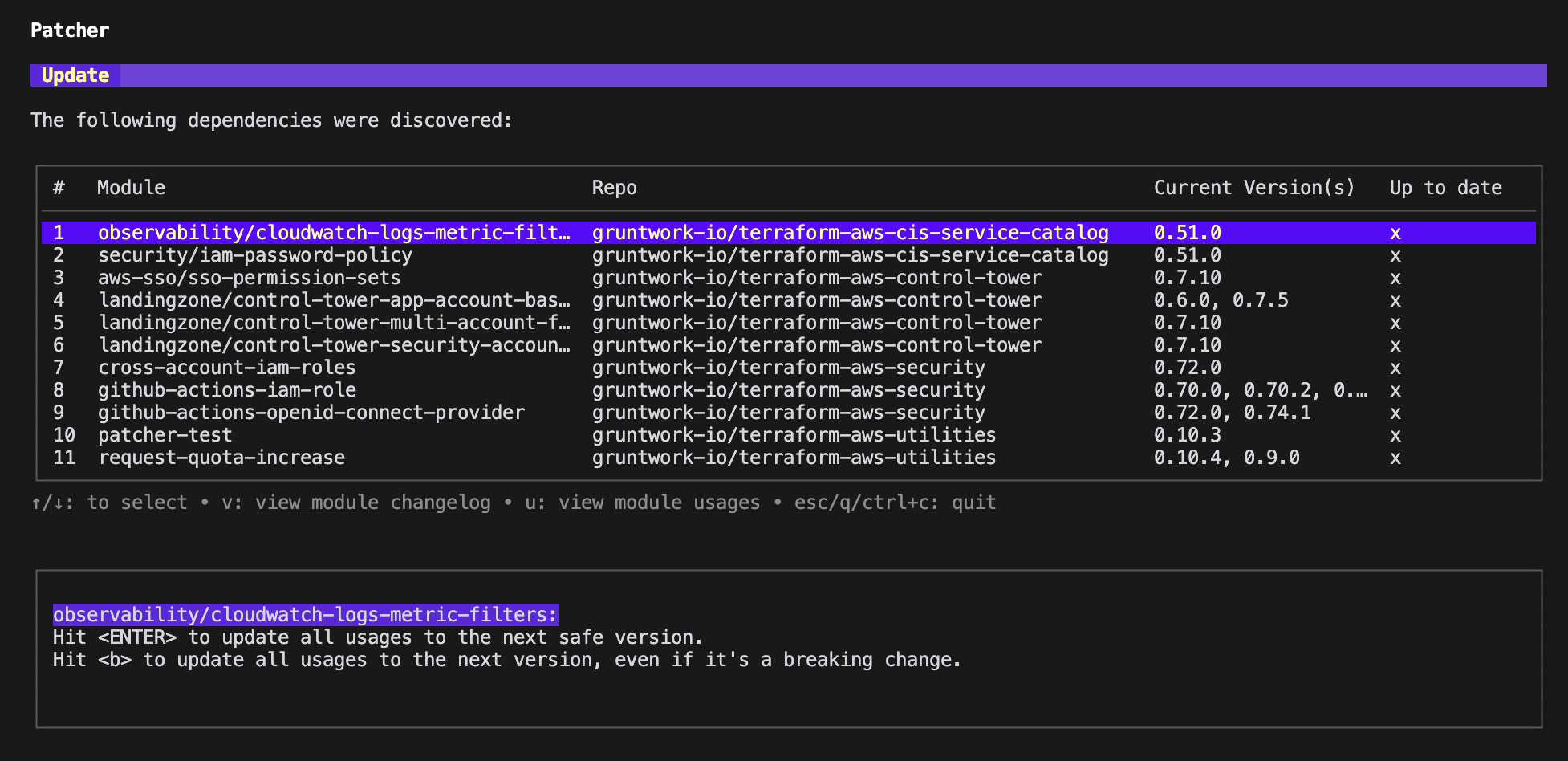The height and width of the screenshot is (761, 1568).
Task: Click the Repo column header
Action: click(615, 188)
